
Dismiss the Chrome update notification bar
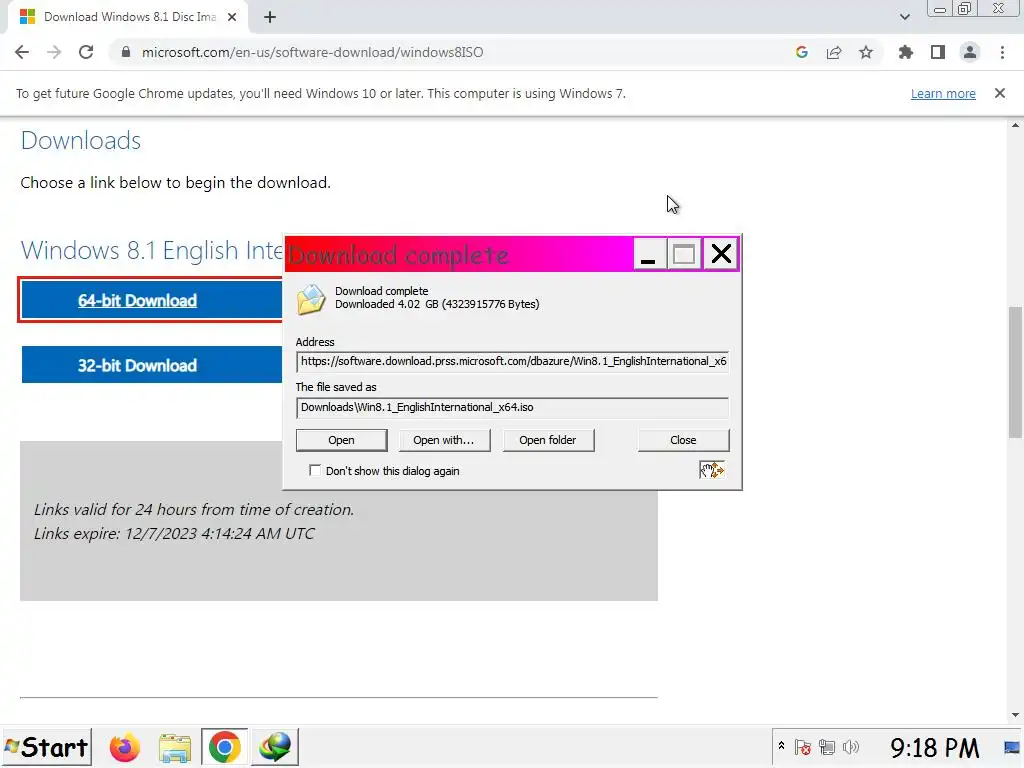tap(1000, 93)
